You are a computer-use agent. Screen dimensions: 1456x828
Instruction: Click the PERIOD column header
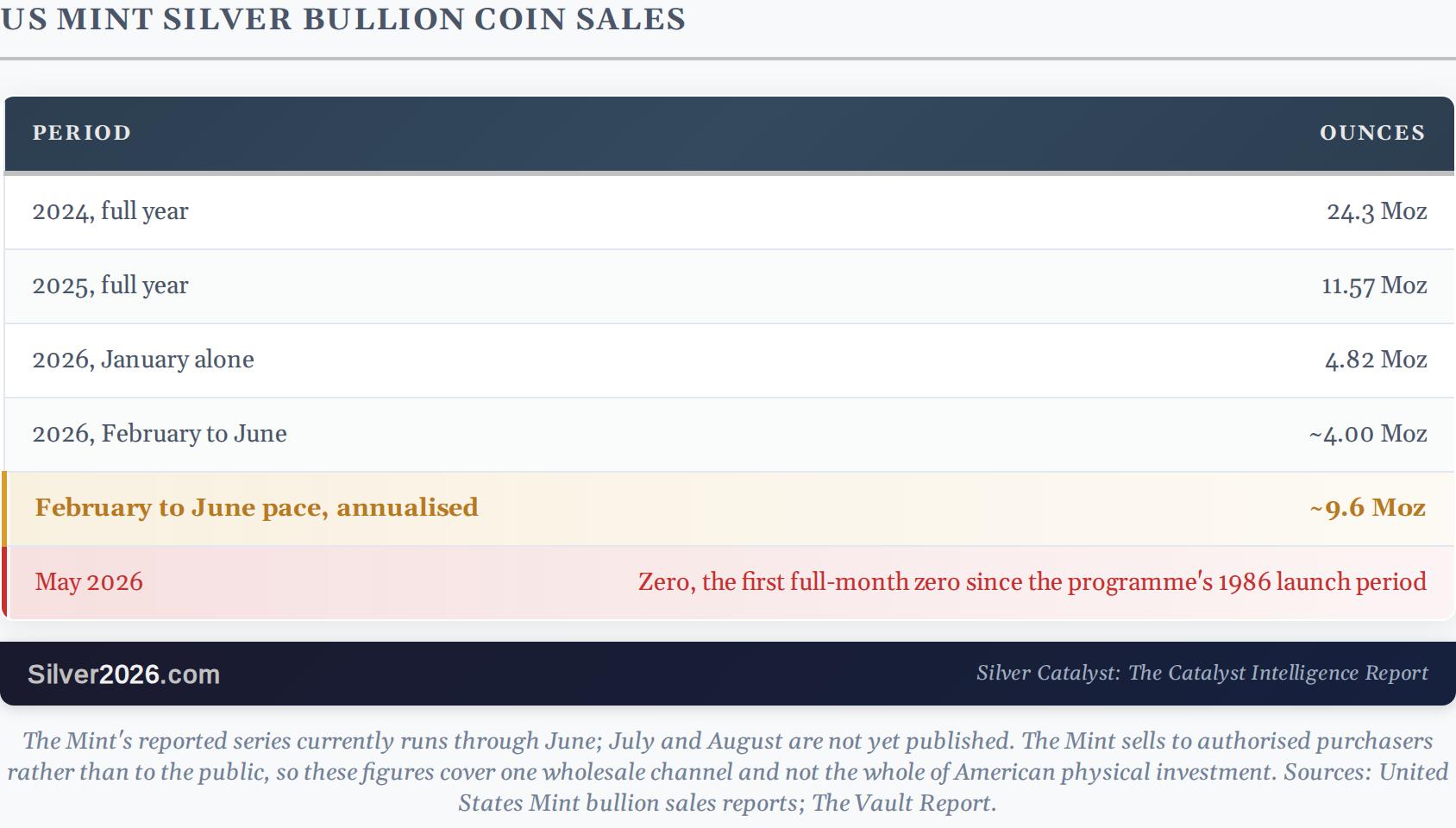[82, 133]
